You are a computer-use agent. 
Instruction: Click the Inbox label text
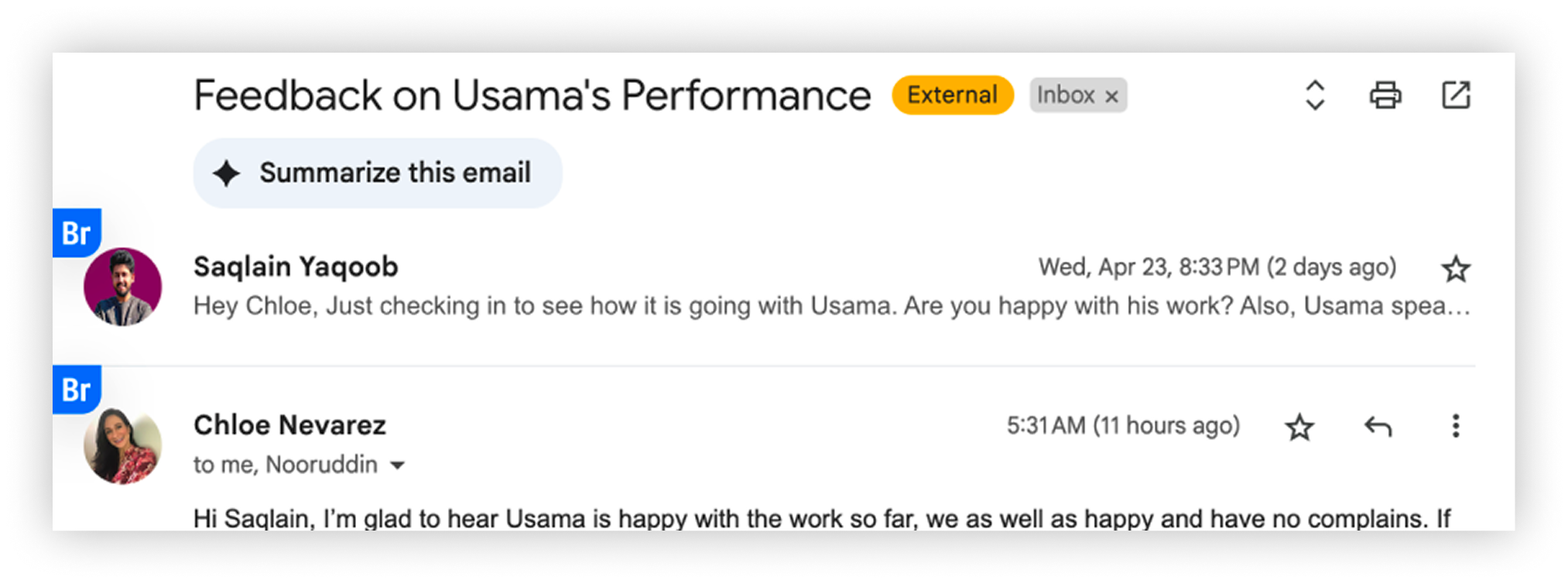[1065, 95]
